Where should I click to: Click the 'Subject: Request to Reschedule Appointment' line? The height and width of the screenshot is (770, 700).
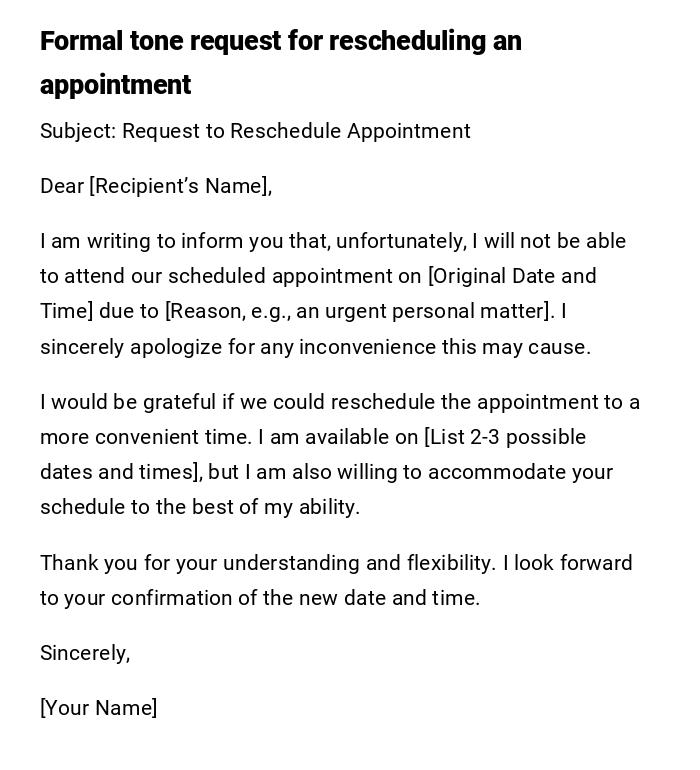click(x=255, y=131)
